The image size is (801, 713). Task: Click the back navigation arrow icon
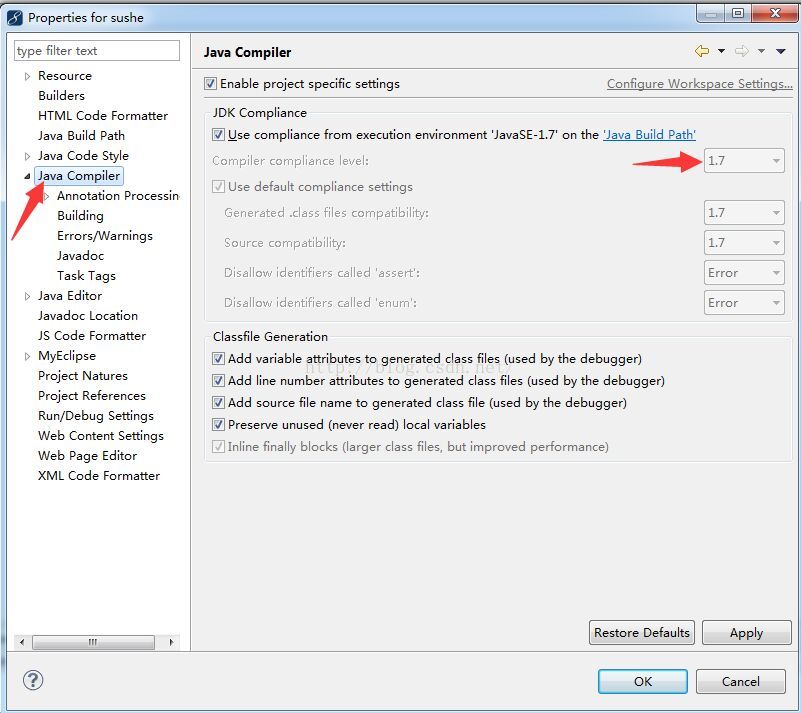click(x=702, y=51)
